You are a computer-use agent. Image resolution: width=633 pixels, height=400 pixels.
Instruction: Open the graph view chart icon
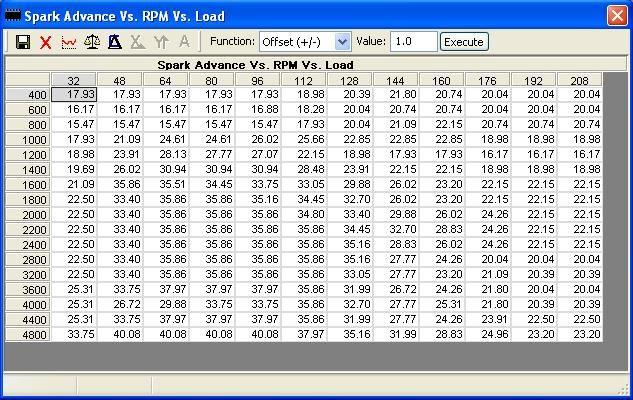click(x=68, y=42)
